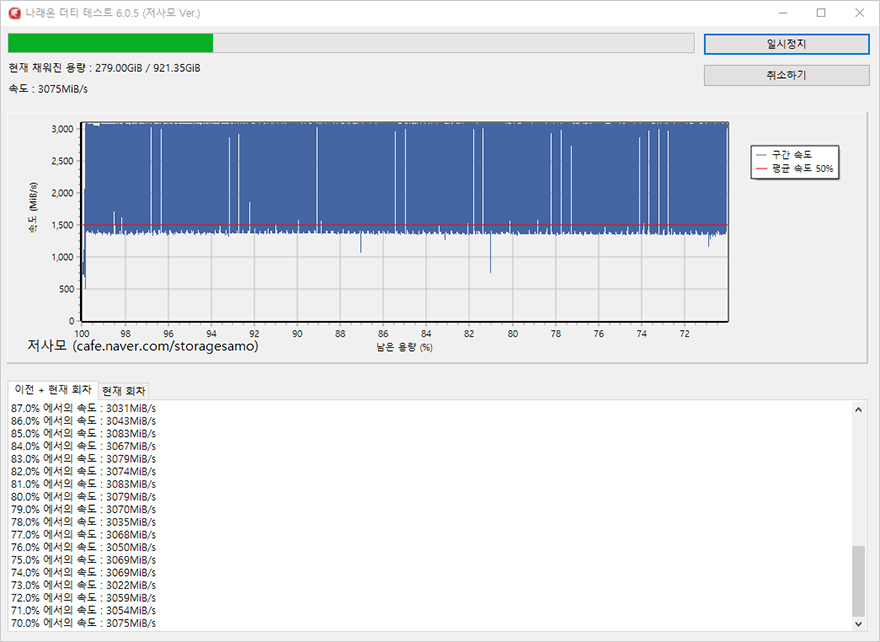Click the 현재 채워진 용량 279.00GiB text
The width and height of the screenshot is (880, 642).
104,68
